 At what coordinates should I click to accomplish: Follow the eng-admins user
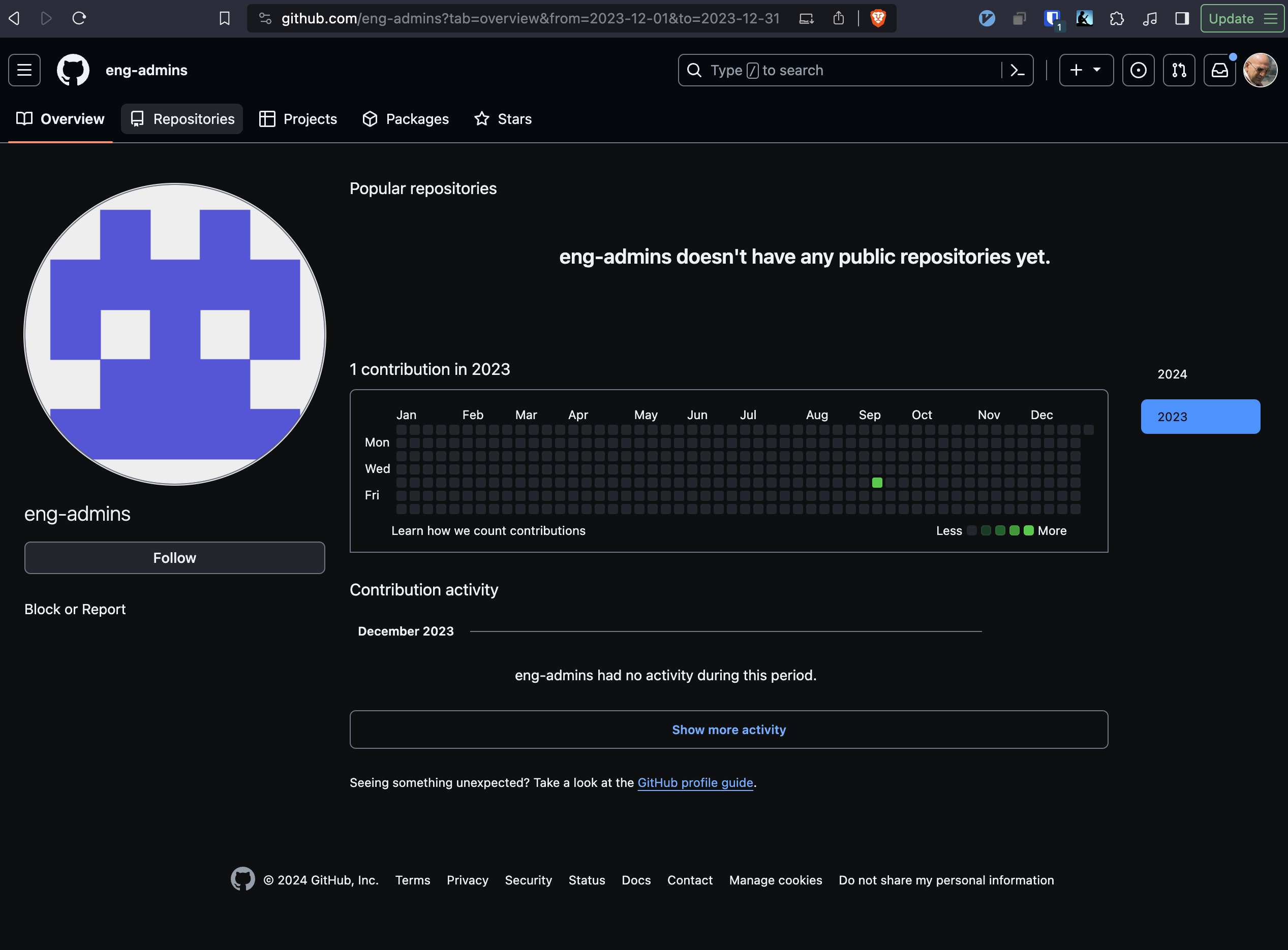tap(174, 558)
